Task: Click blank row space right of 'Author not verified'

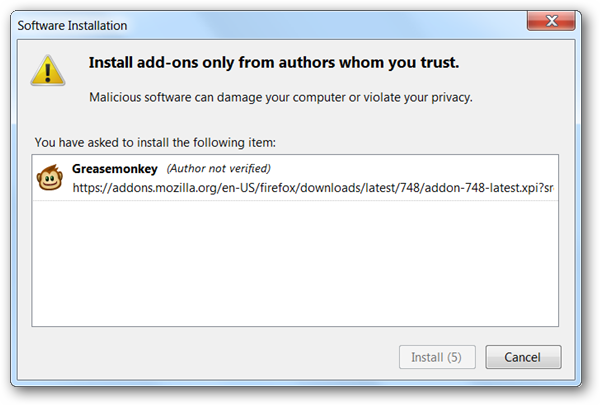Action: (420, 168)
